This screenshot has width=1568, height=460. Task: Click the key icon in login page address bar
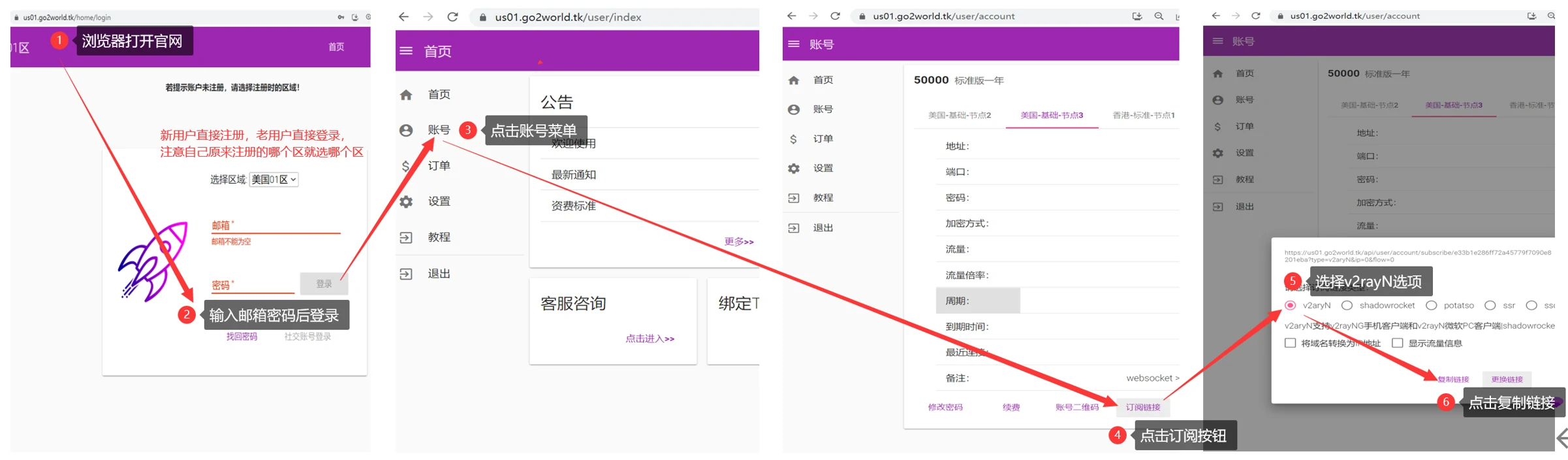pyautogui.click(x=341, y=17)
